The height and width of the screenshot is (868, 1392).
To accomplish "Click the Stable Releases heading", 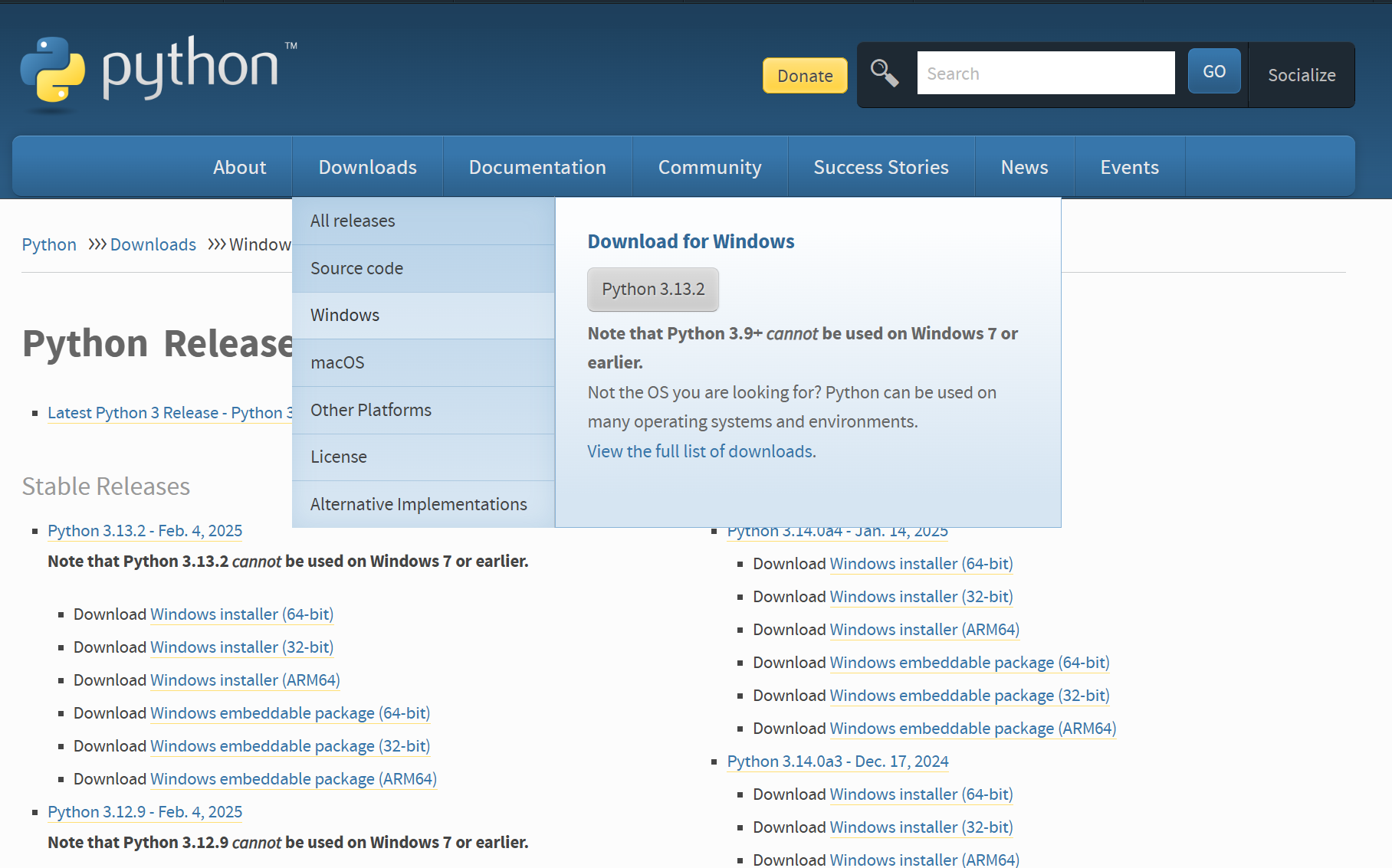I will pos(106,486).
